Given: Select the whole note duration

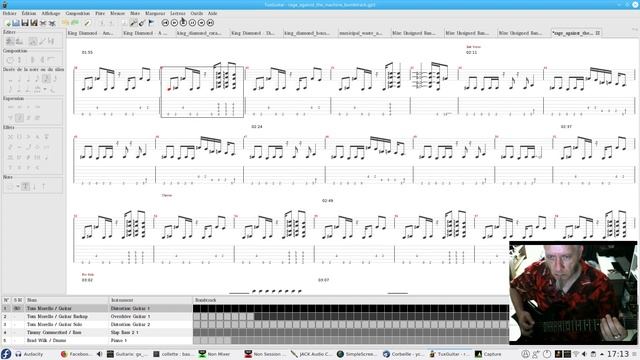Looking at the screenshot, I should (x=10, y=79).
